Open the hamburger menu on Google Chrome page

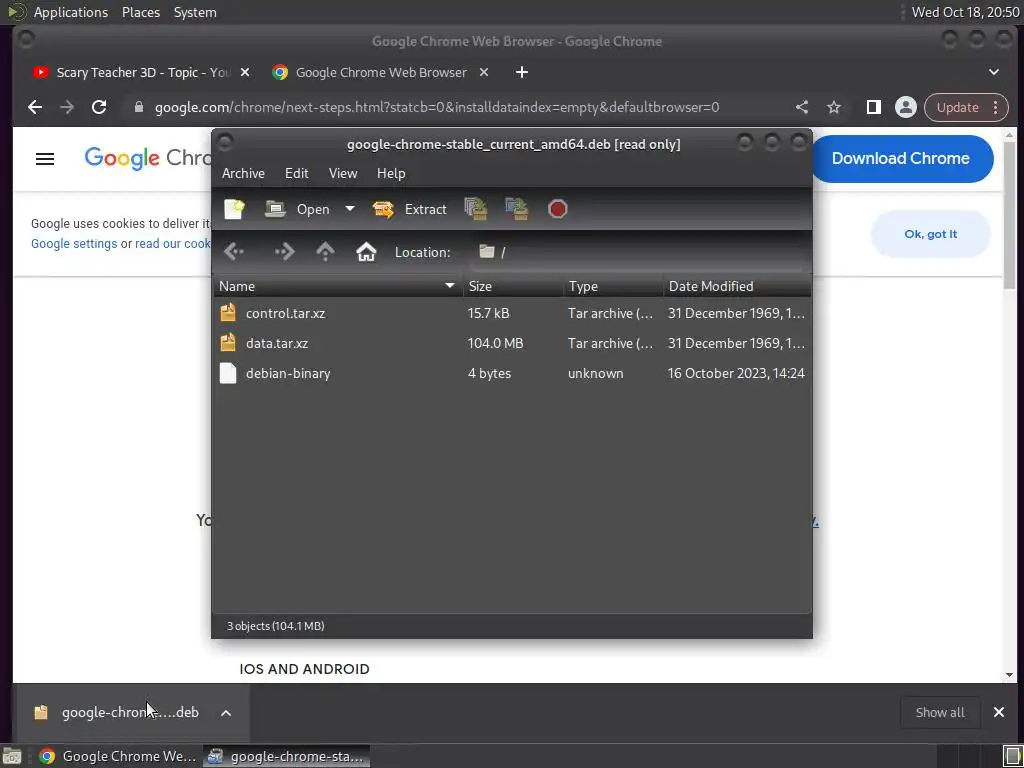tap(45, 159)
